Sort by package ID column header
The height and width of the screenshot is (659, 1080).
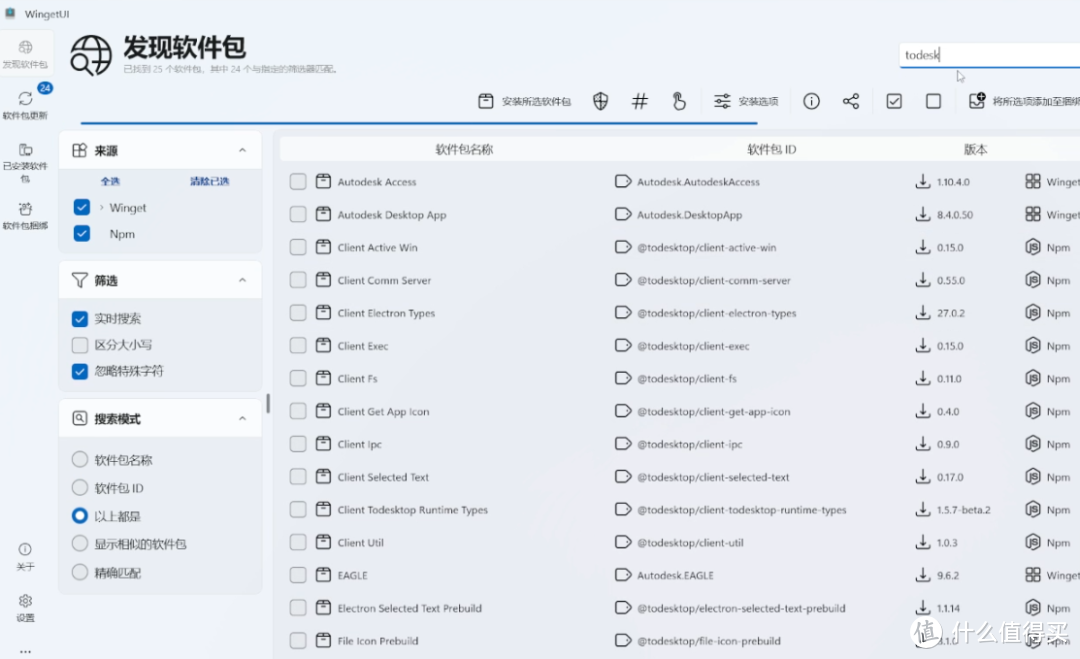click(x=771, y=149)
